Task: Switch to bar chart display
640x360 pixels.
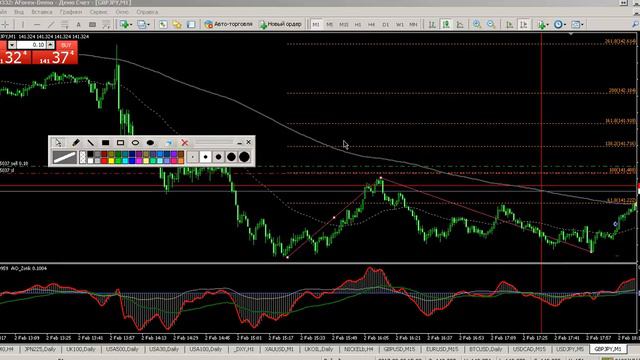Action: click(x=432, y=24)
